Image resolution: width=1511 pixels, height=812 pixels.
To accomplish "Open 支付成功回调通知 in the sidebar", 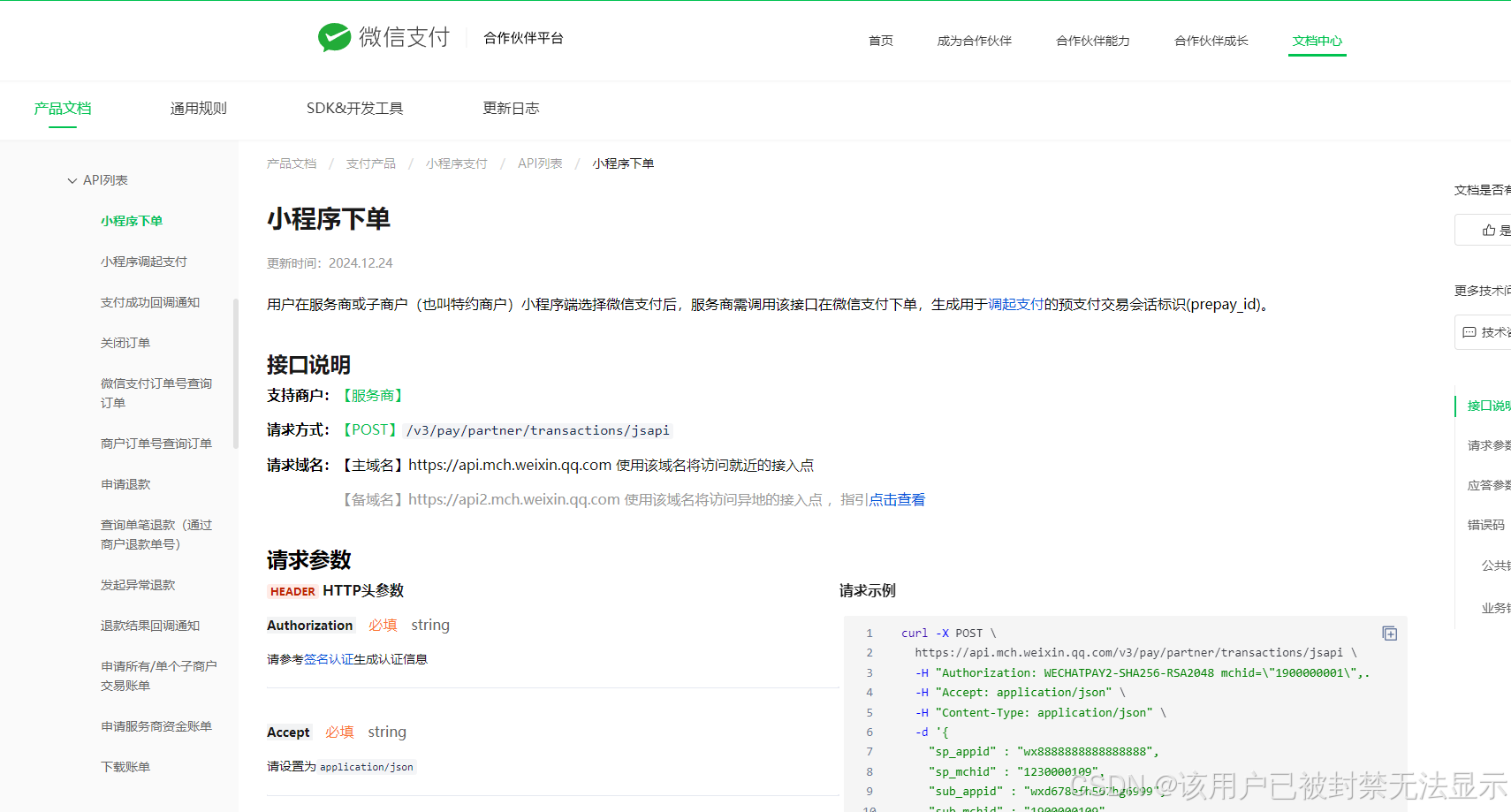I will coord(150,302).
